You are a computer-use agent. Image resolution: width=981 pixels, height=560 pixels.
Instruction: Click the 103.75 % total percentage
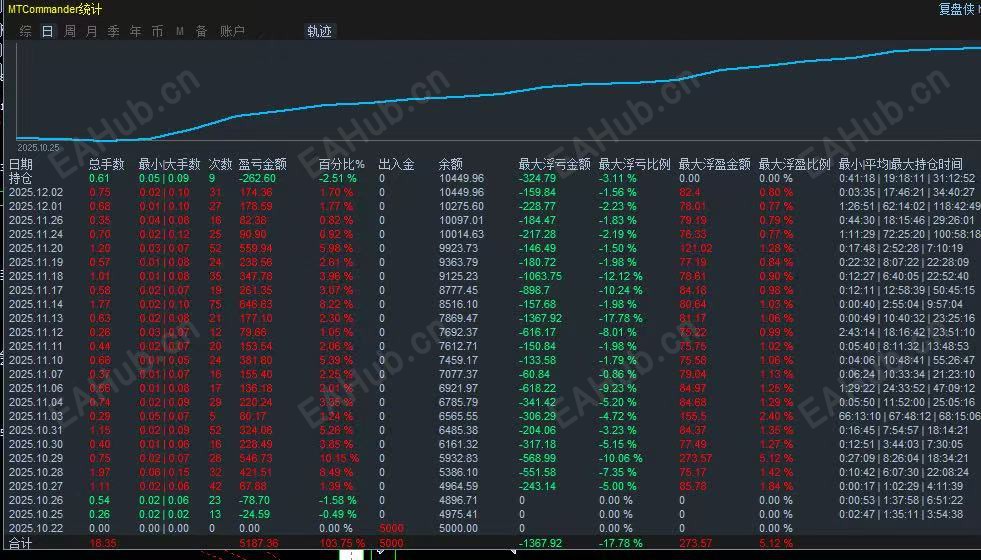tap(340, 543)
